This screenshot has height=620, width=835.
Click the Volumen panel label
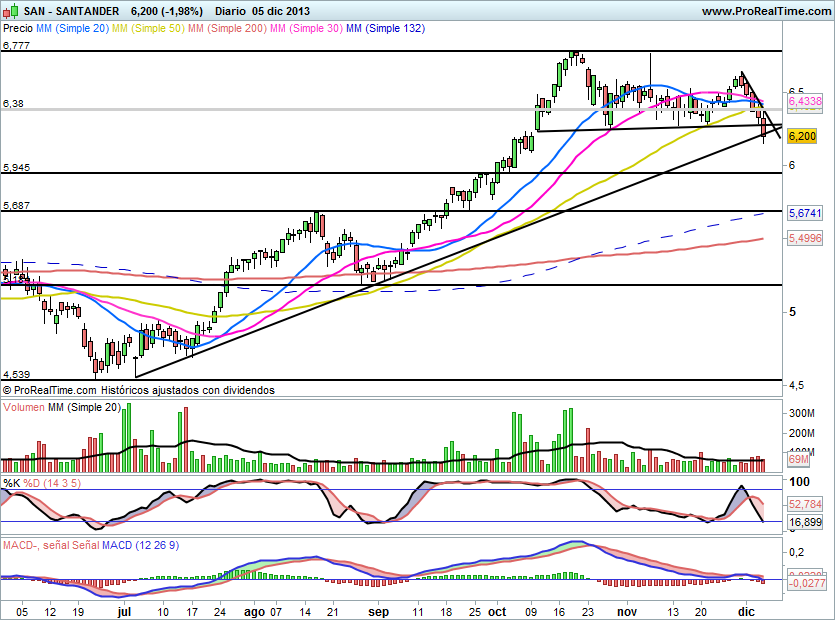coord(24,407)
